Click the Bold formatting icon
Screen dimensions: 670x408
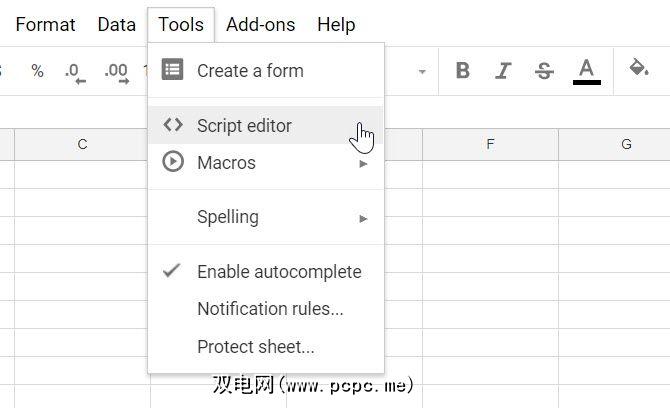click(462, 70)
